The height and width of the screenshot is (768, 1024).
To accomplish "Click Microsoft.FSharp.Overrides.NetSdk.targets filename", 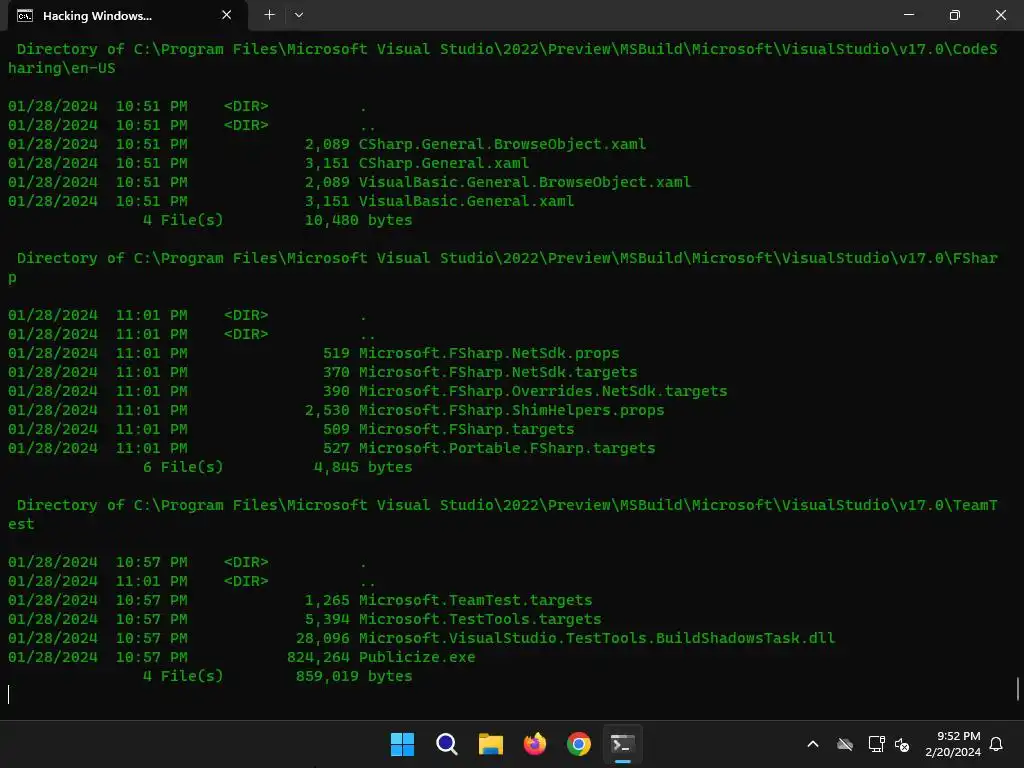I will point(543,391).
